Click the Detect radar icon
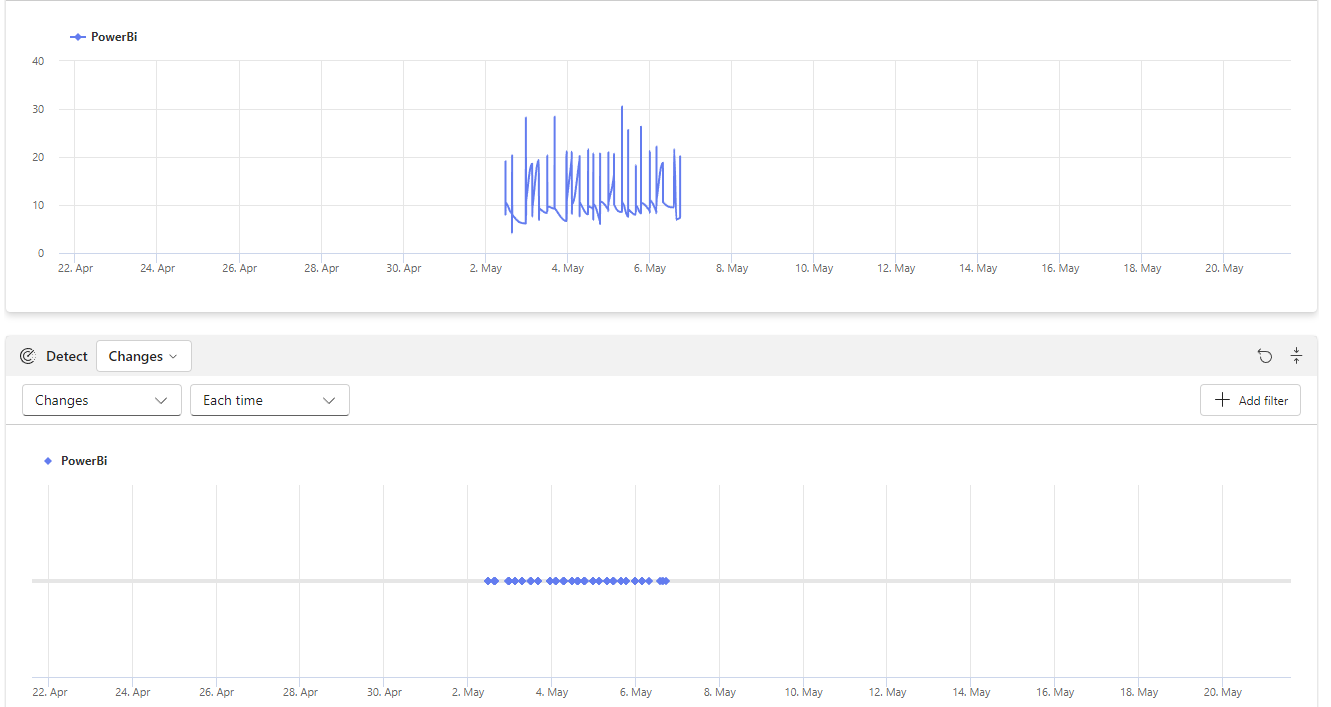Screen dimensions: 1331x707 pos(28,356)
